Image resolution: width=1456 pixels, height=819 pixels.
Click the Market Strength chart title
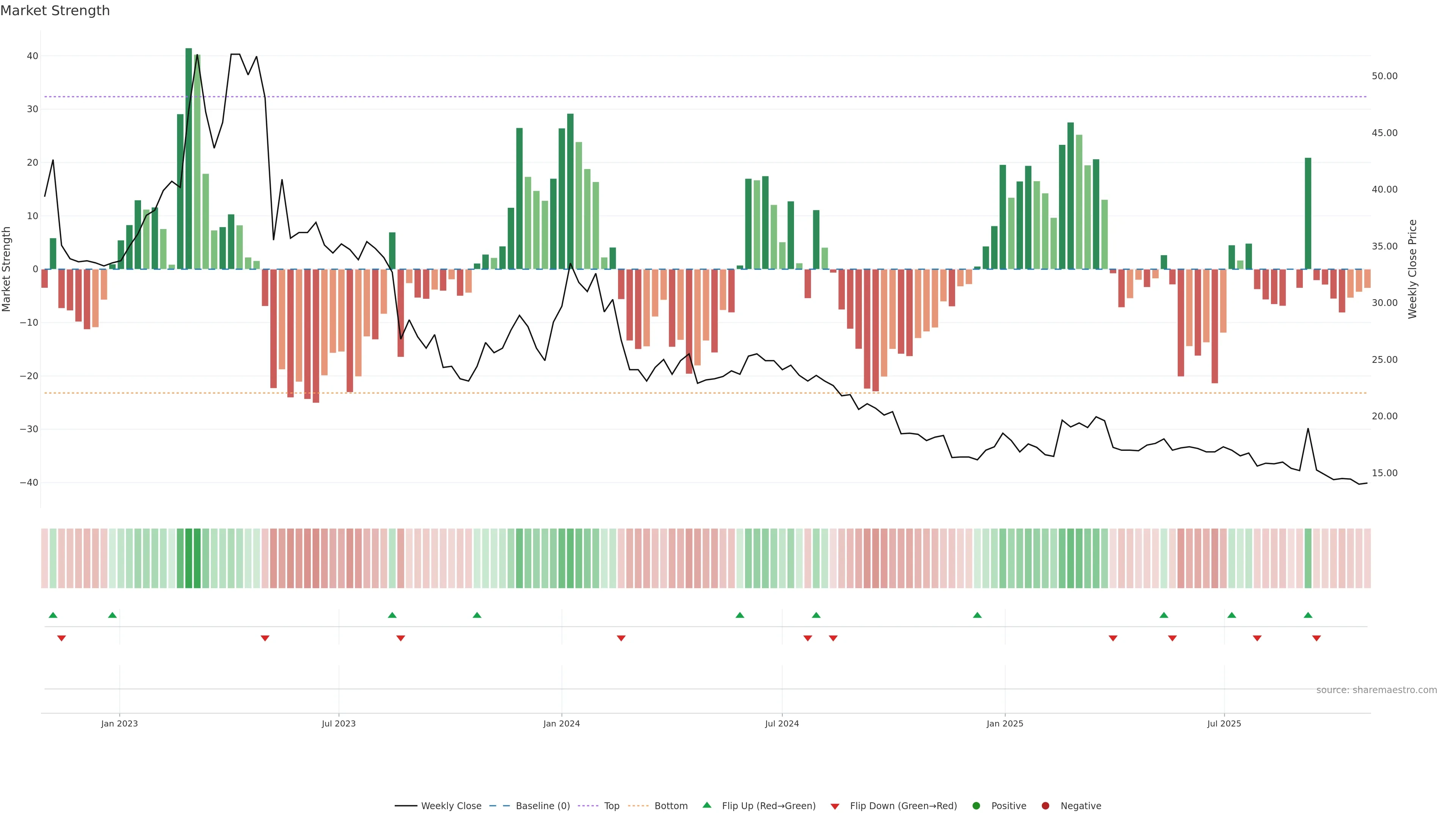(55, 11)
